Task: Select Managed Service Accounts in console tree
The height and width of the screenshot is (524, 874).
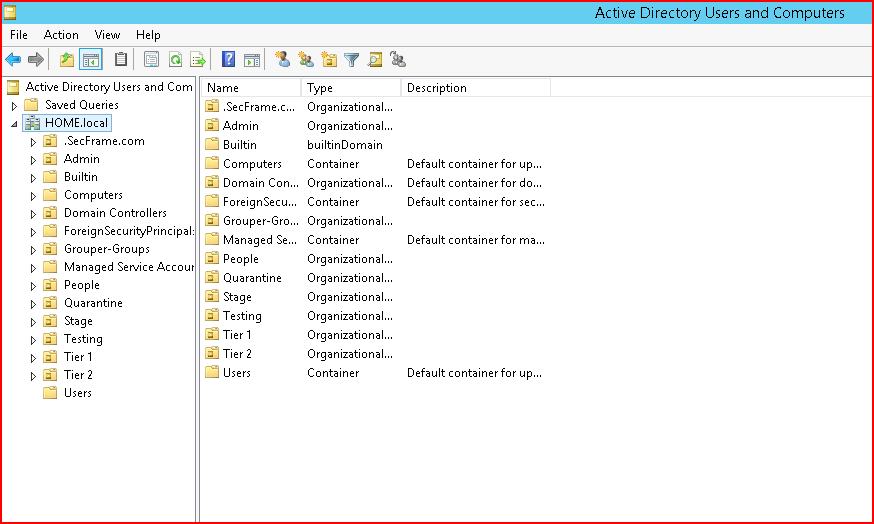Action: [x=128, y=266]
